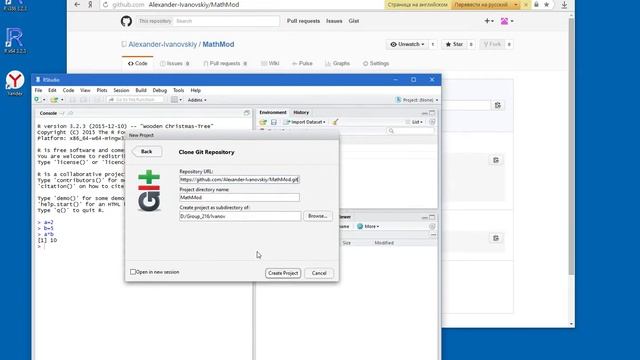This screenshot has width=640, height=360.
Task: Click the git logo in Clone dialog
Action: (x=149, y=191)
